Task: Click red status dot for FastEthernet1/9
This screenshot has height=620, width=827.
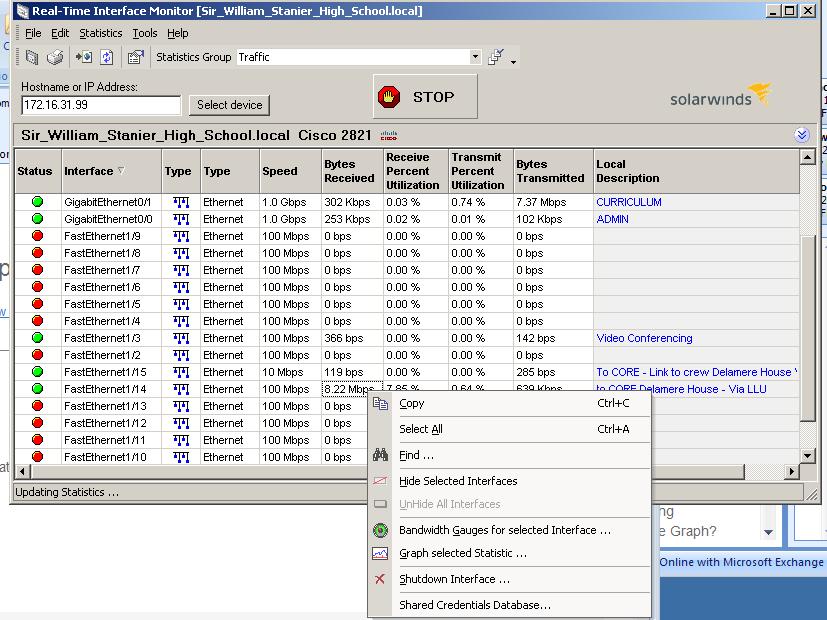Action: point(37,236)
